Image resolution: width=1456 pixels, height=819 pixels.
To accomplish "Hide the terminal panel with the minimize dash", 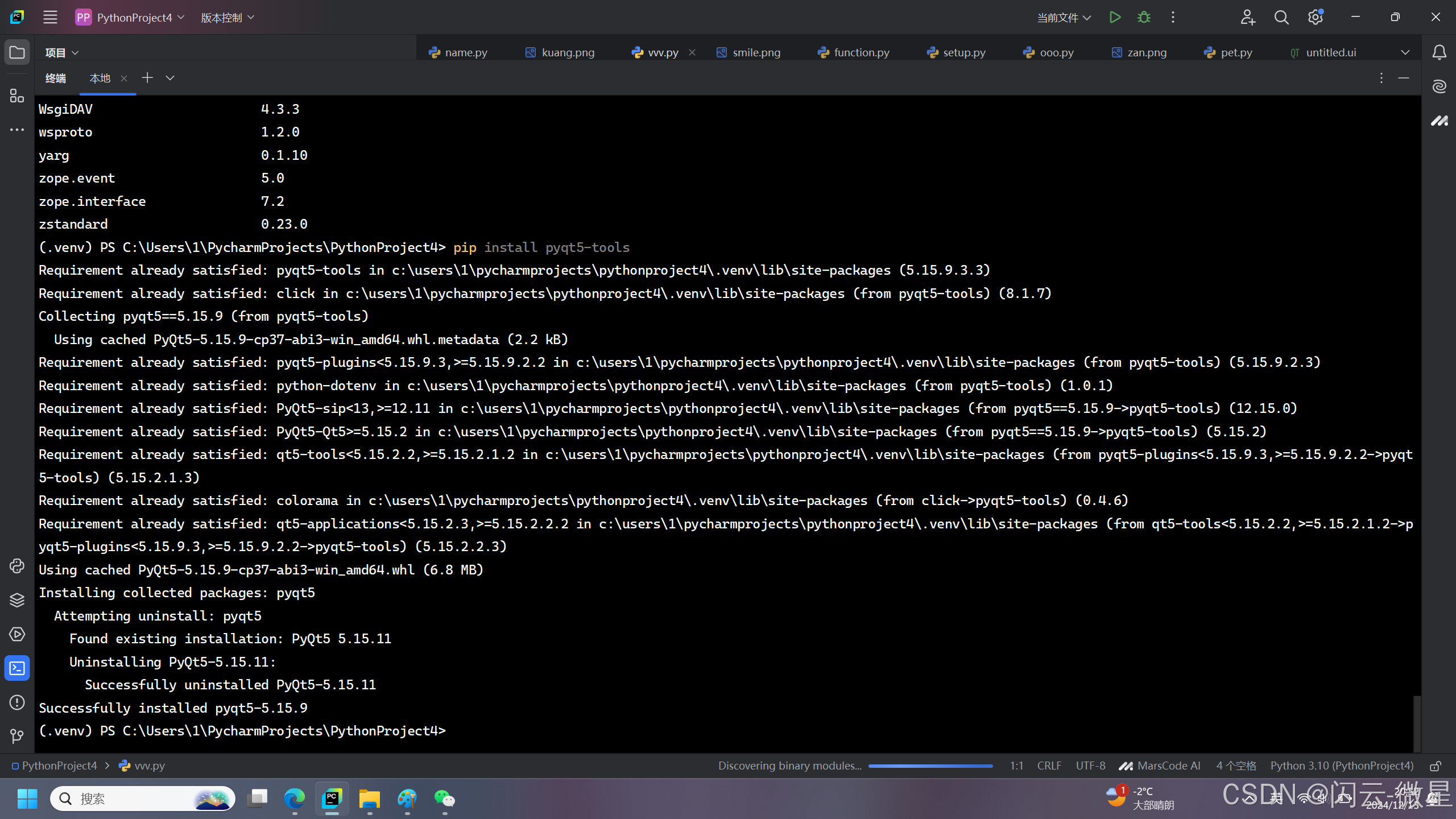I will 1404,78.
